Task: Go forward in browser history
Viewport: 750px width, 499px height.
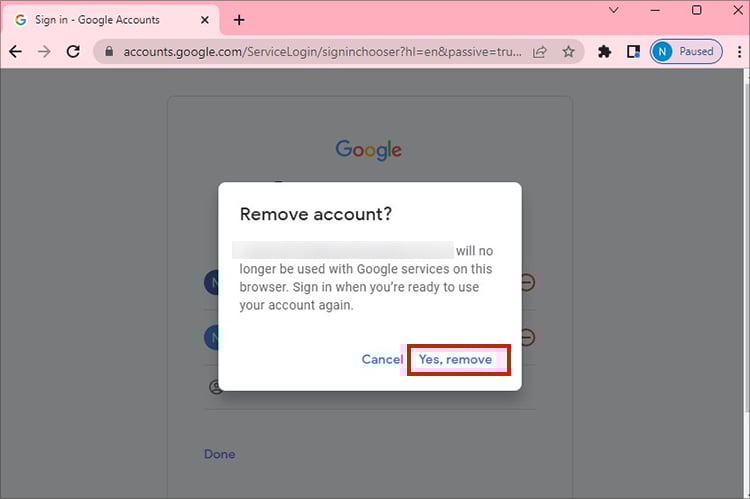Action: pos(44,51)
